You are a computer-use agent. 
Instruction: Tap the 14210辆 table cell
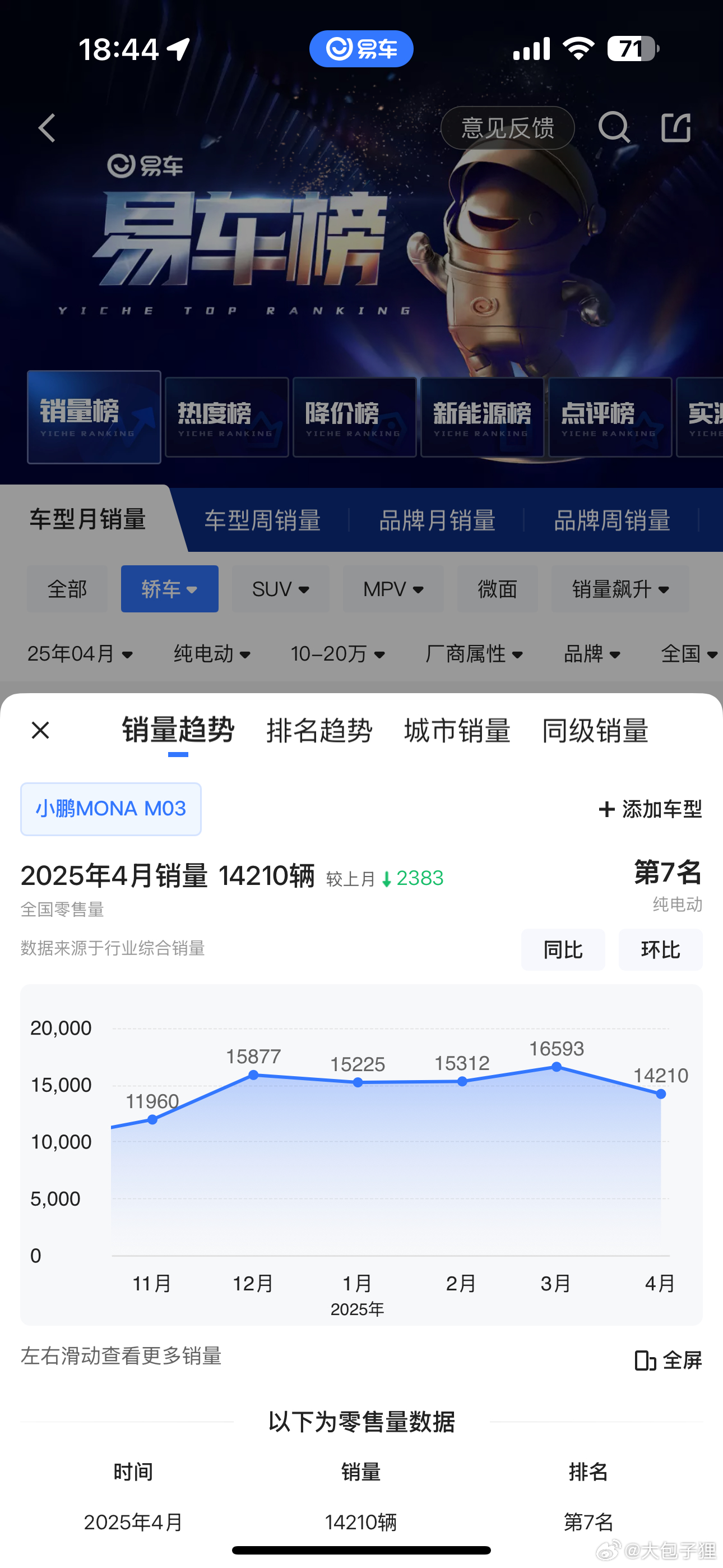(x=361, y=1522)
